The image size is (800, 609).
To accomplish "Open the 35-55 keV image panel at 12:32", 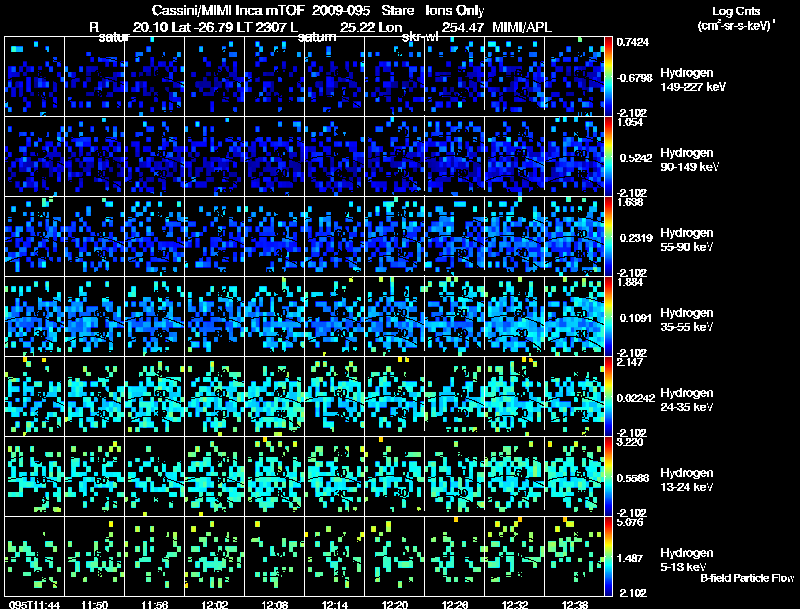I will click(515, 317).
